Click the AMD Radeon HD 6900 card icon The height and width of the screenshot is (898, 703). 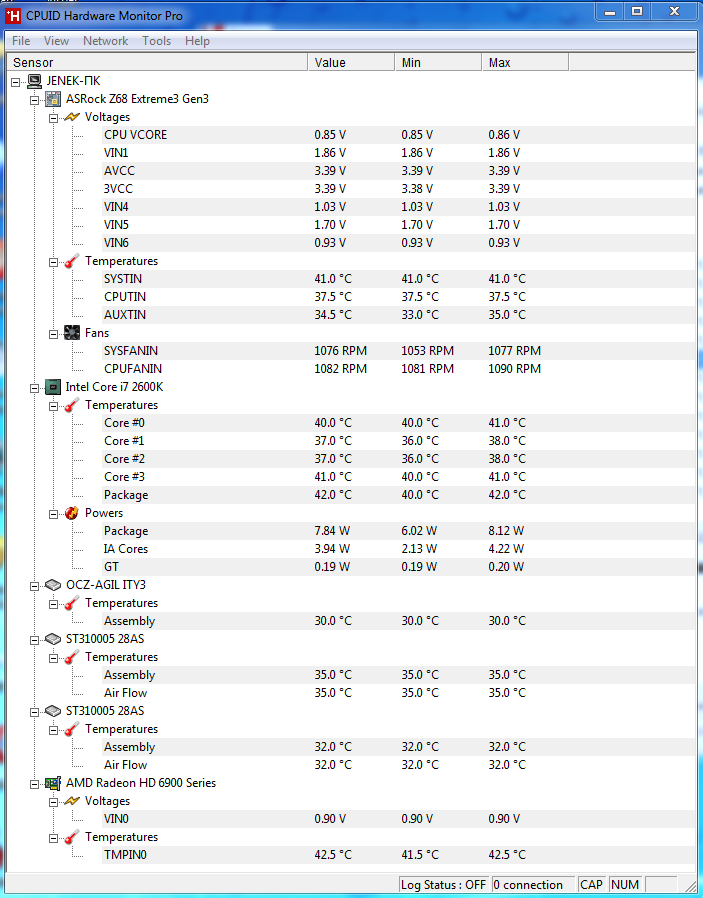[53, 783]
